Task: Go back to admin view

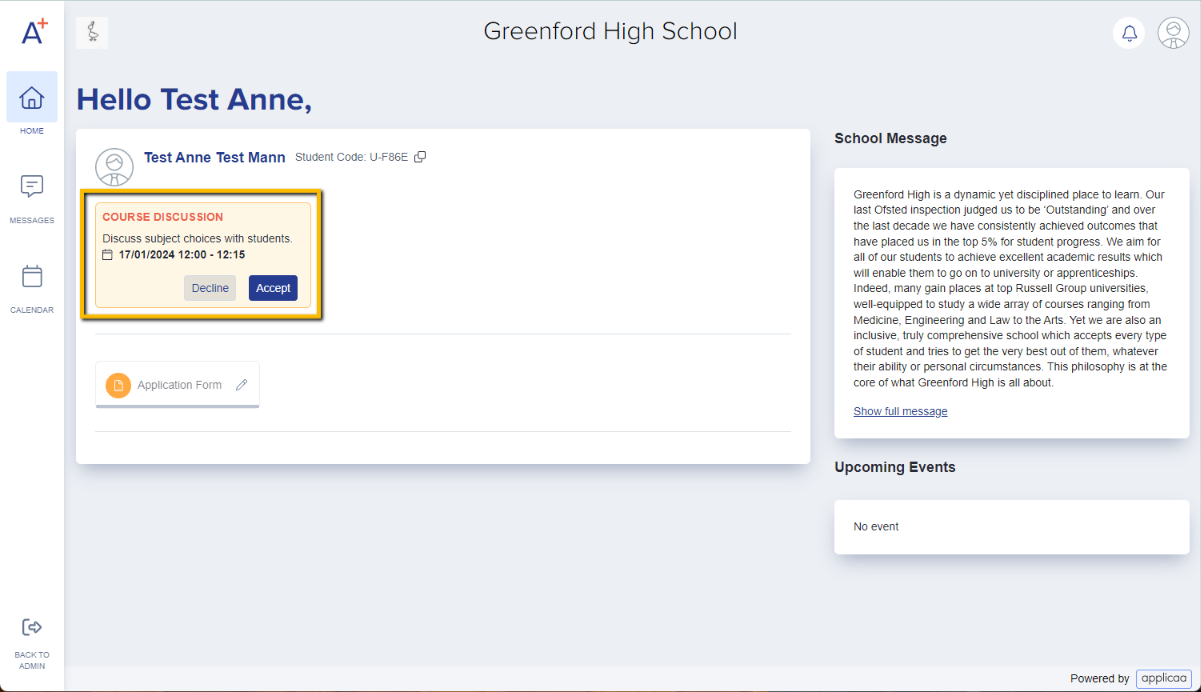Action: pos(32,642)
